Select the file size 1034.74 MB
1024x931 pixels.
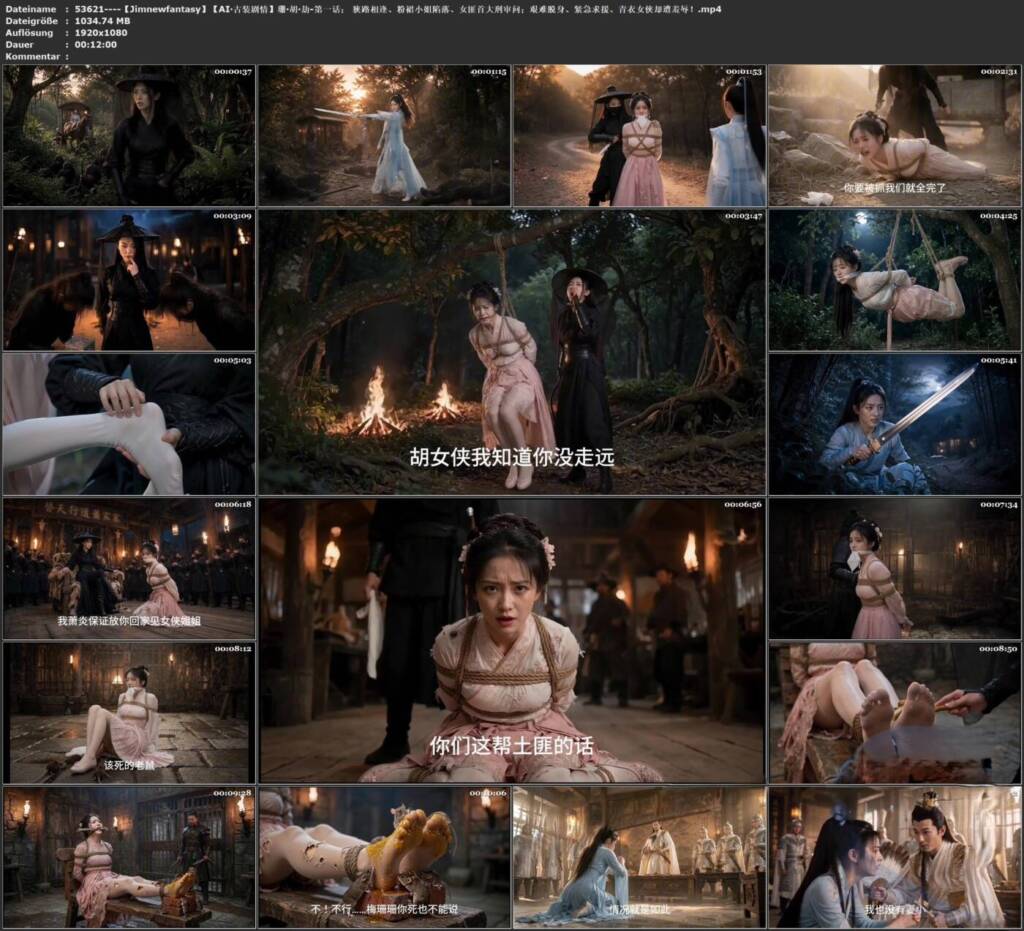103,21
